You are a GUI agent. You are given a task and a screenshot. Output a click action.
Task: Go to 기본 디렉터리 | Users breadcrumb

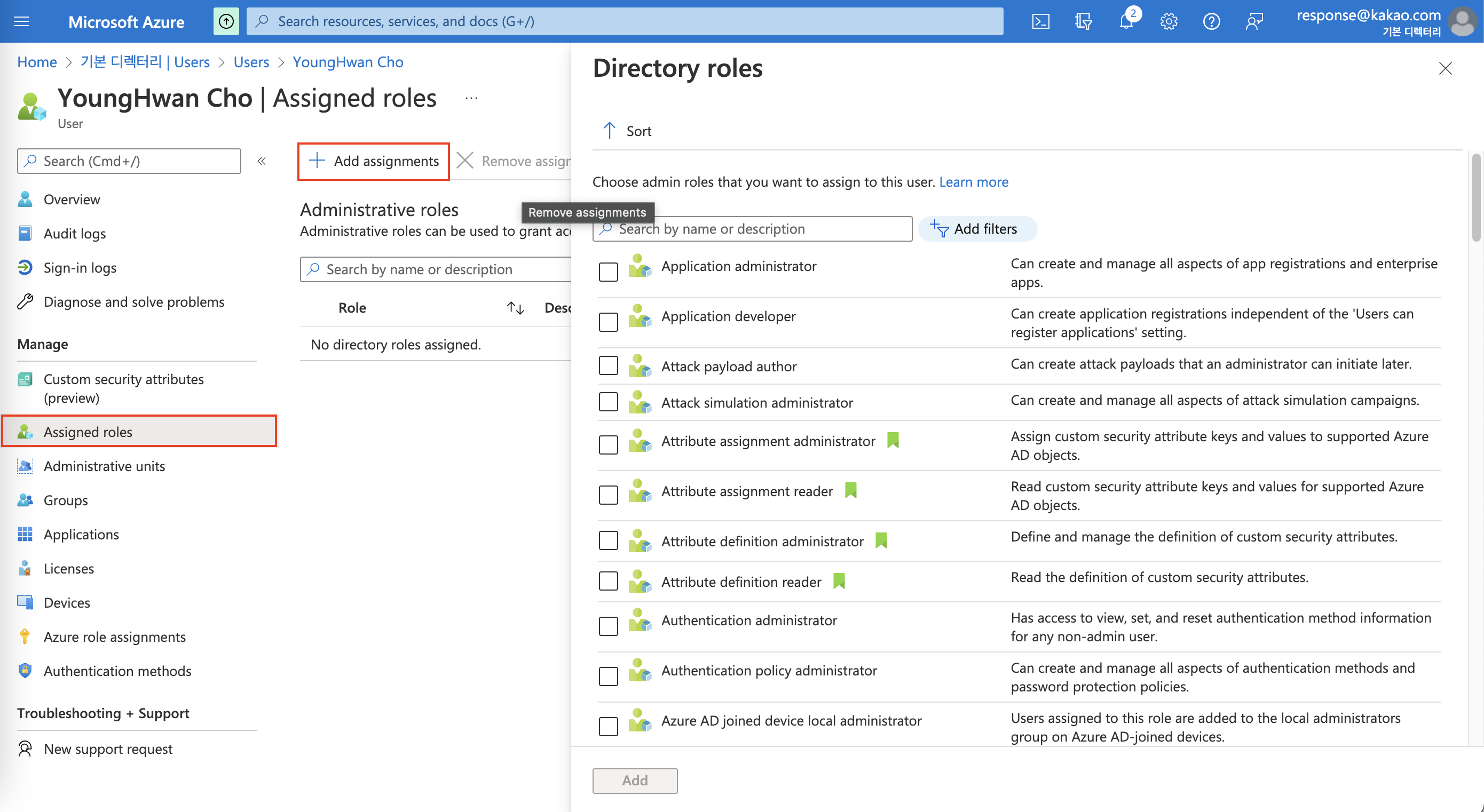(x=145, y=61)
